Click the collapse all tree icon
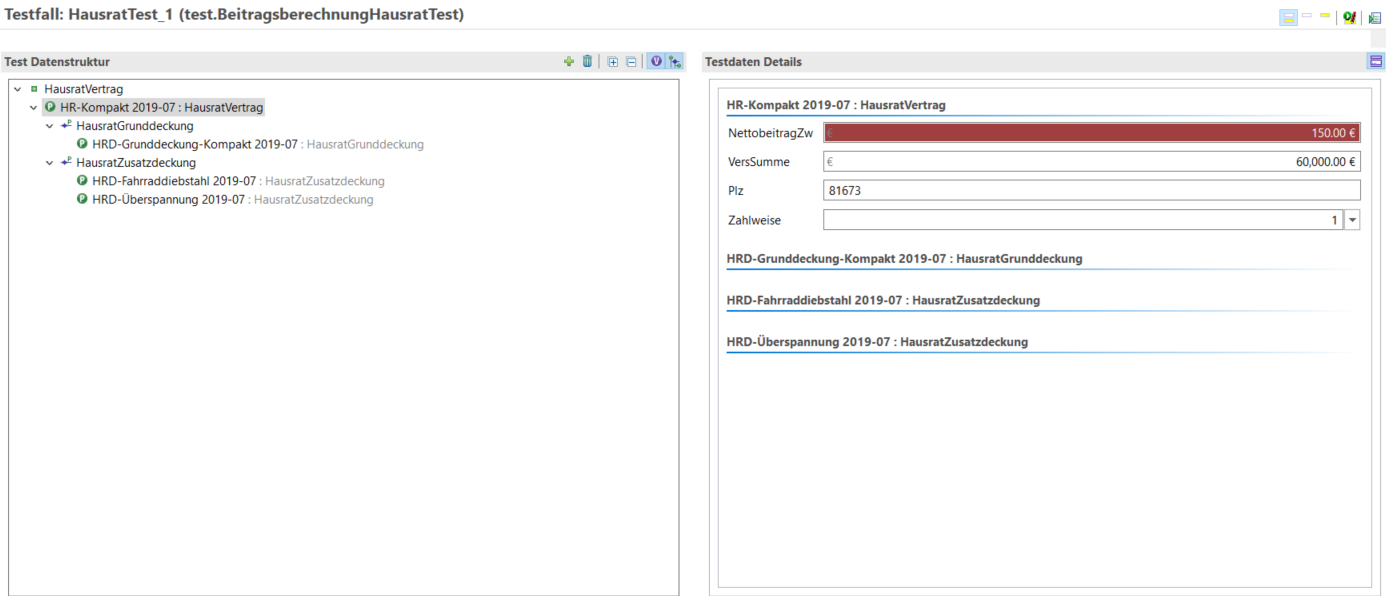1386x596 pixels. point(631,62)
